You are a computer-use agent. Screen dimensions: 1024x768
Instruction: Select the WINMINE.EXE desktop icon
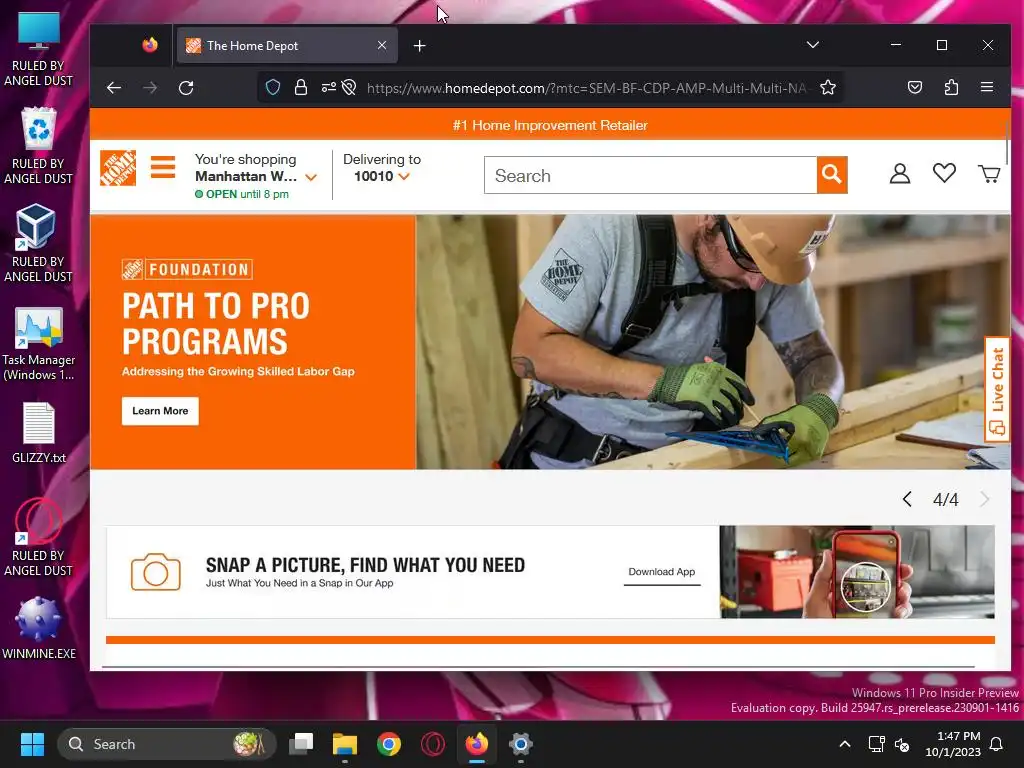click(39, 628)
